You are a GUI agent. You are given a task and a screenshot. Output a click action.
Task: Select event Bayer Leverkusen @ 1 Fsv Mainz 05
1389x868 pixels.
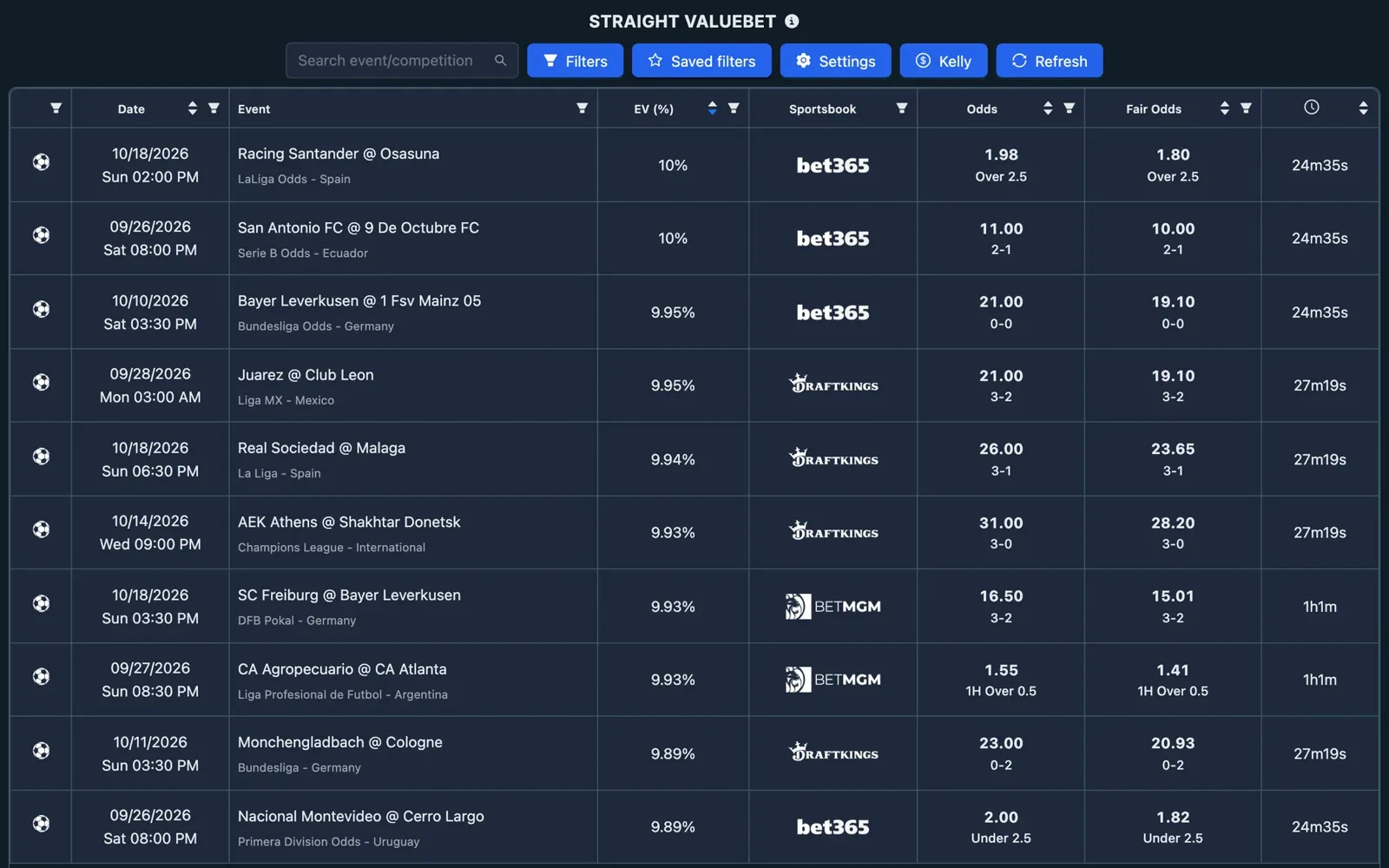click(x=359, y=301)
